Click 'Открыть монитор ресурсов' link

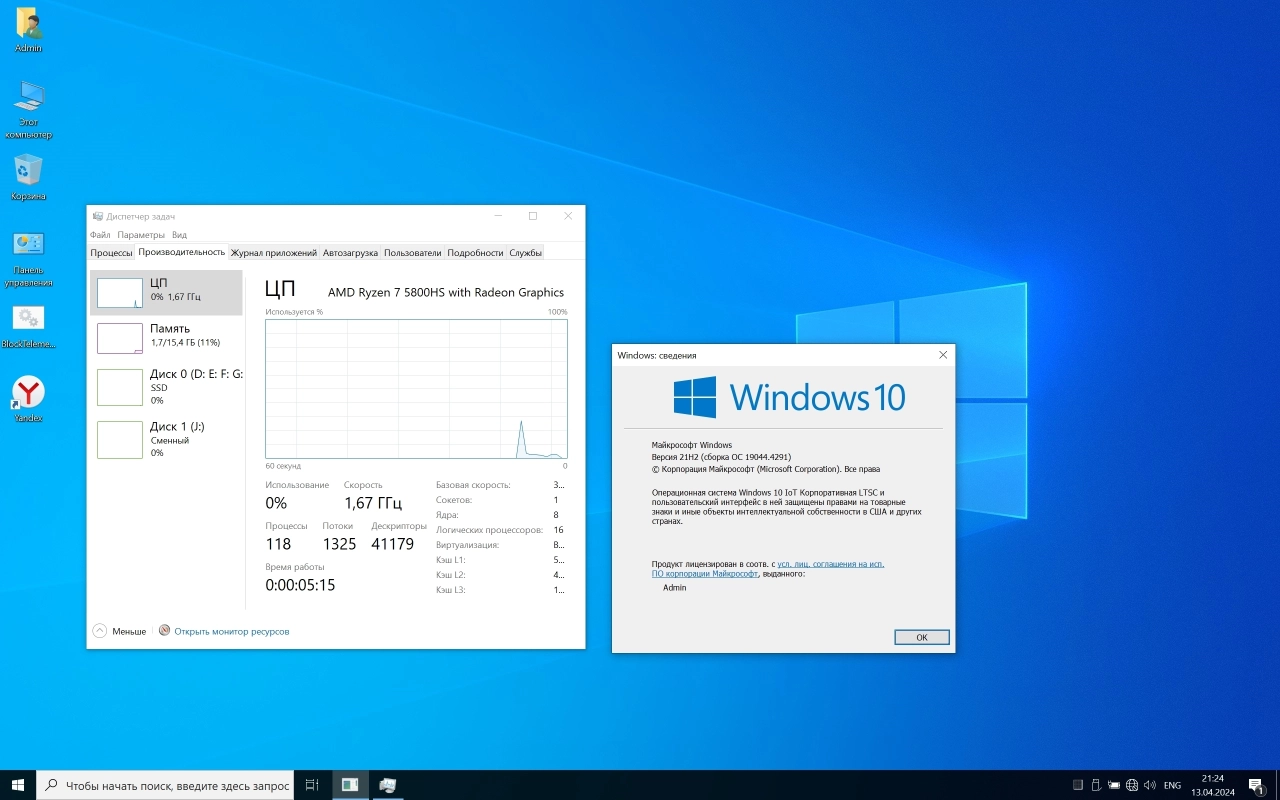coord(232,632)
